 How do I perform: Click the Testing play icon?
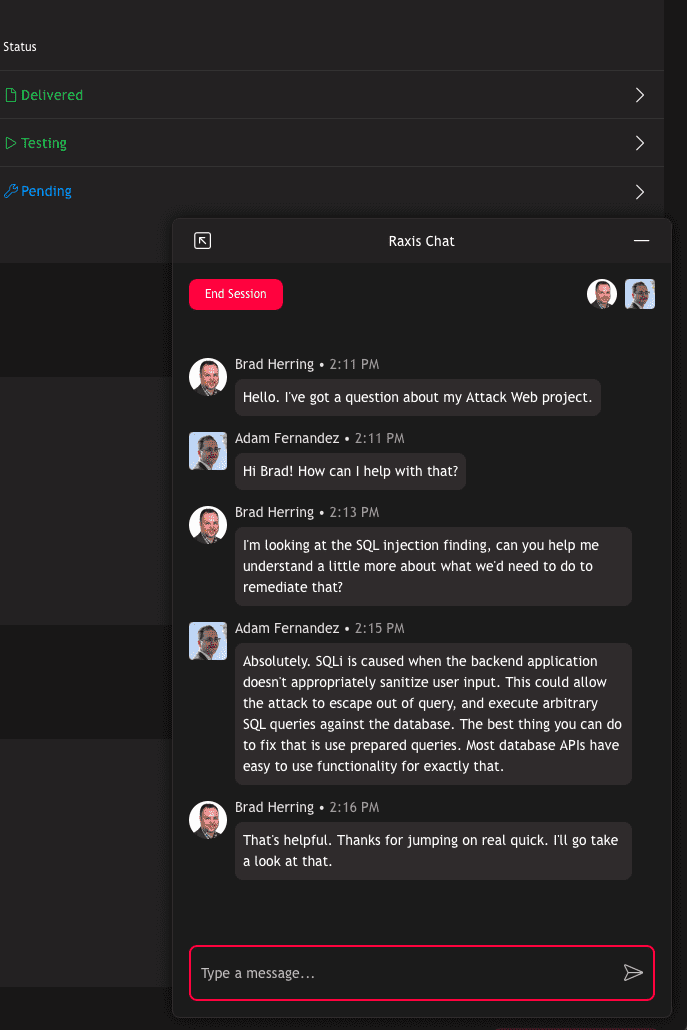click(x=11, y=144)
